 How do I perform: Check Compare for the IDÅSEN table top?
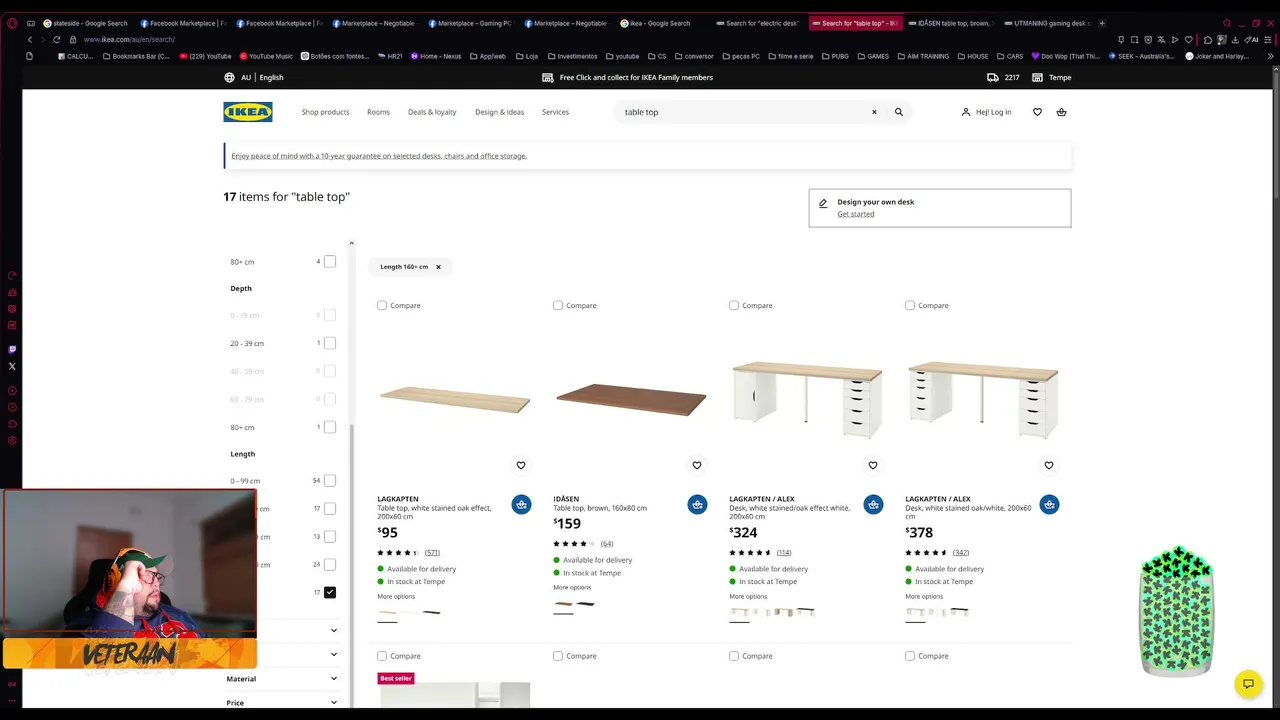tap(558, 305)
